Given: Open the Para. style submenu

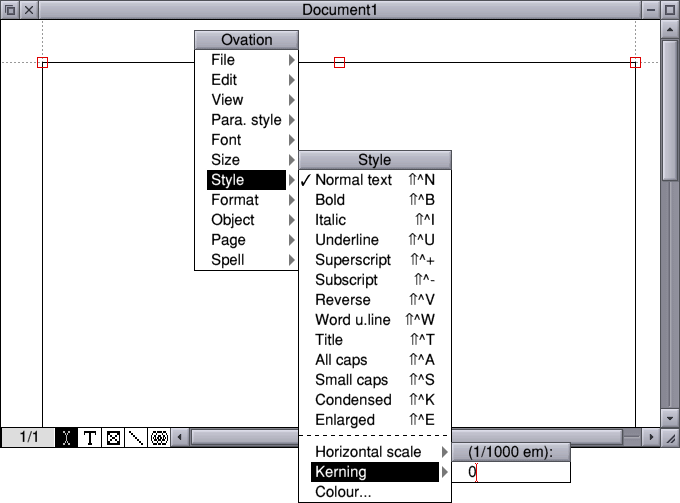Looking at the screenshot, I should (246, 120).
